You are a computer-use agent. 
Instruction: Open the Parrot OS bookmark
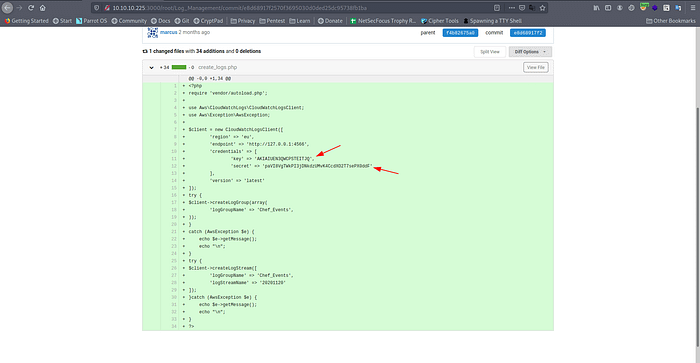pyautogui.click(x=92, y=21)
